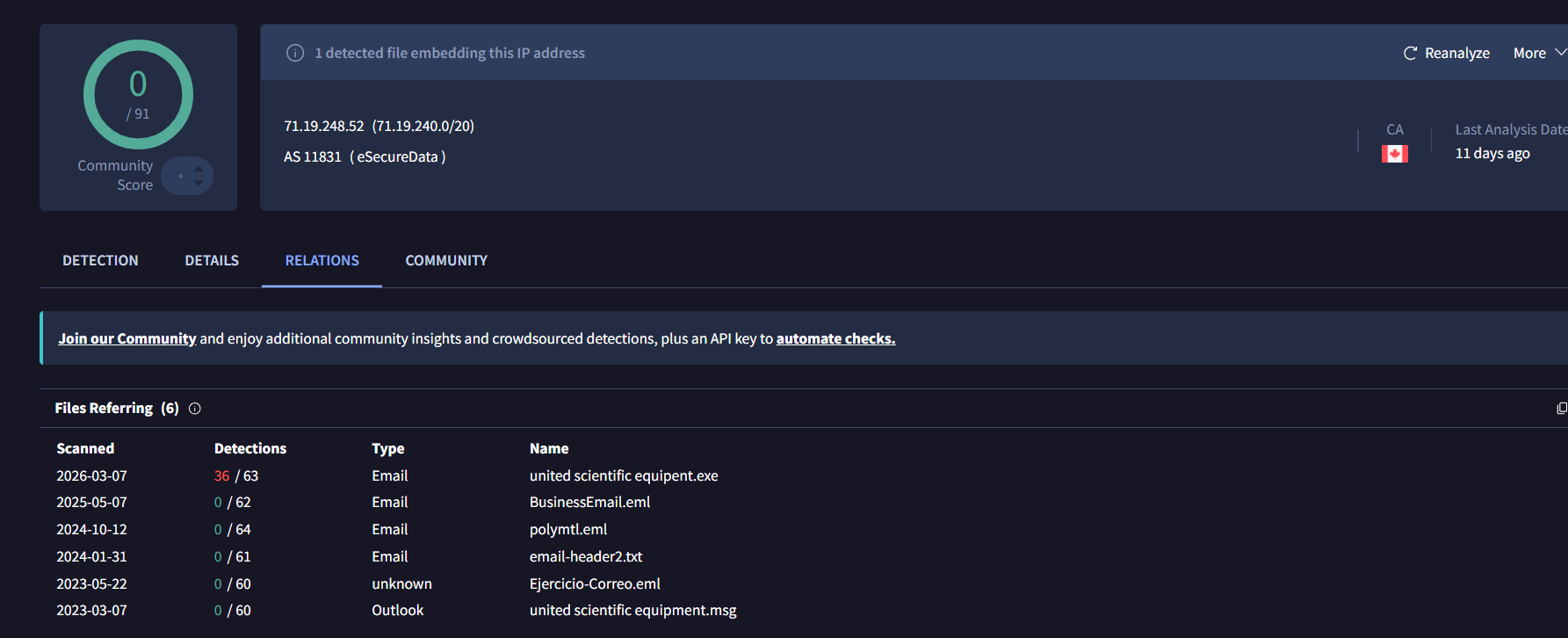Click scan date 2024-01-31
1568x638 pixels.
91,556
